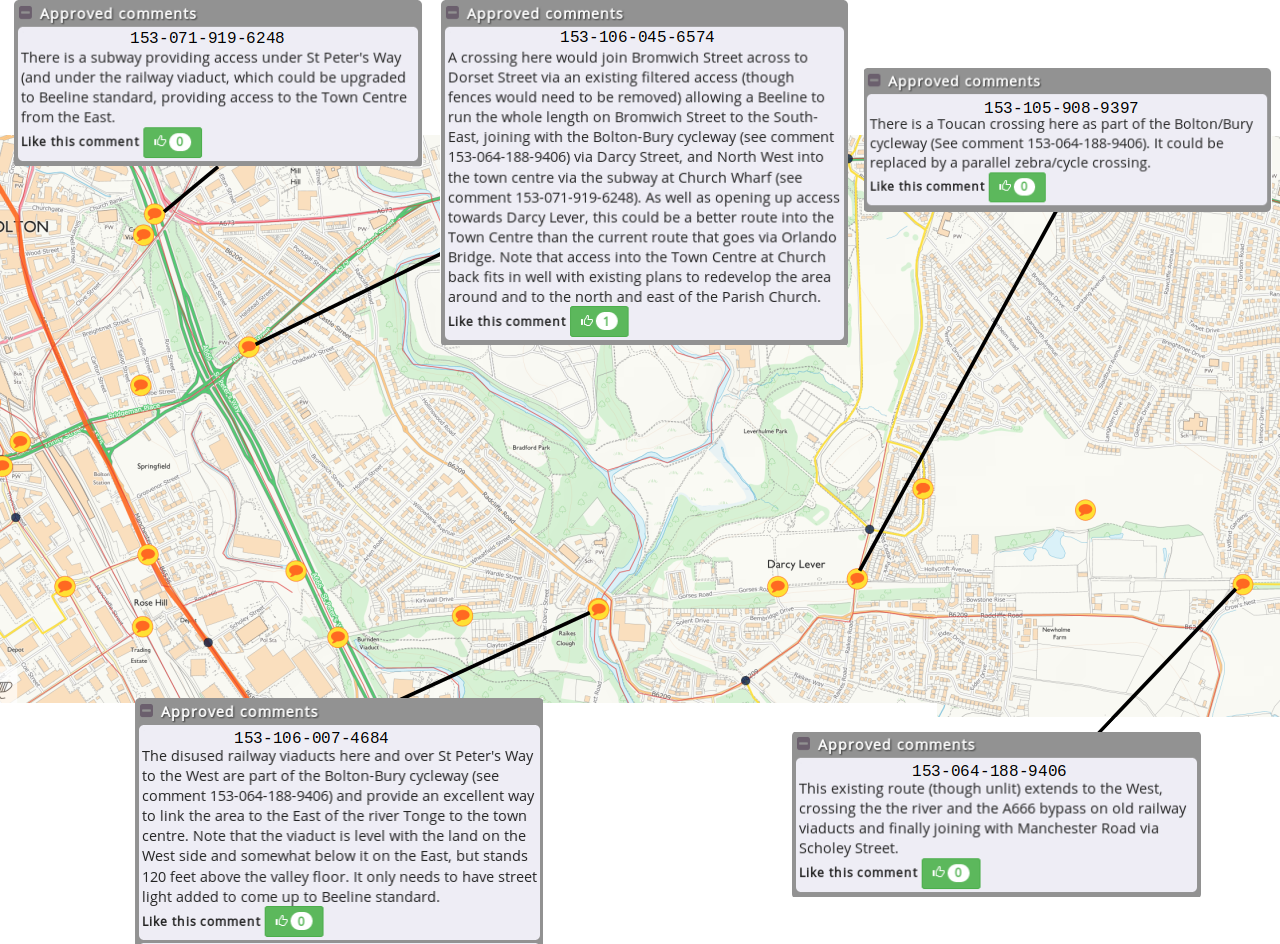Click comment marker at top-left near Church Bank
This screenshot has width=1280, height=944.
click(154, 213)
